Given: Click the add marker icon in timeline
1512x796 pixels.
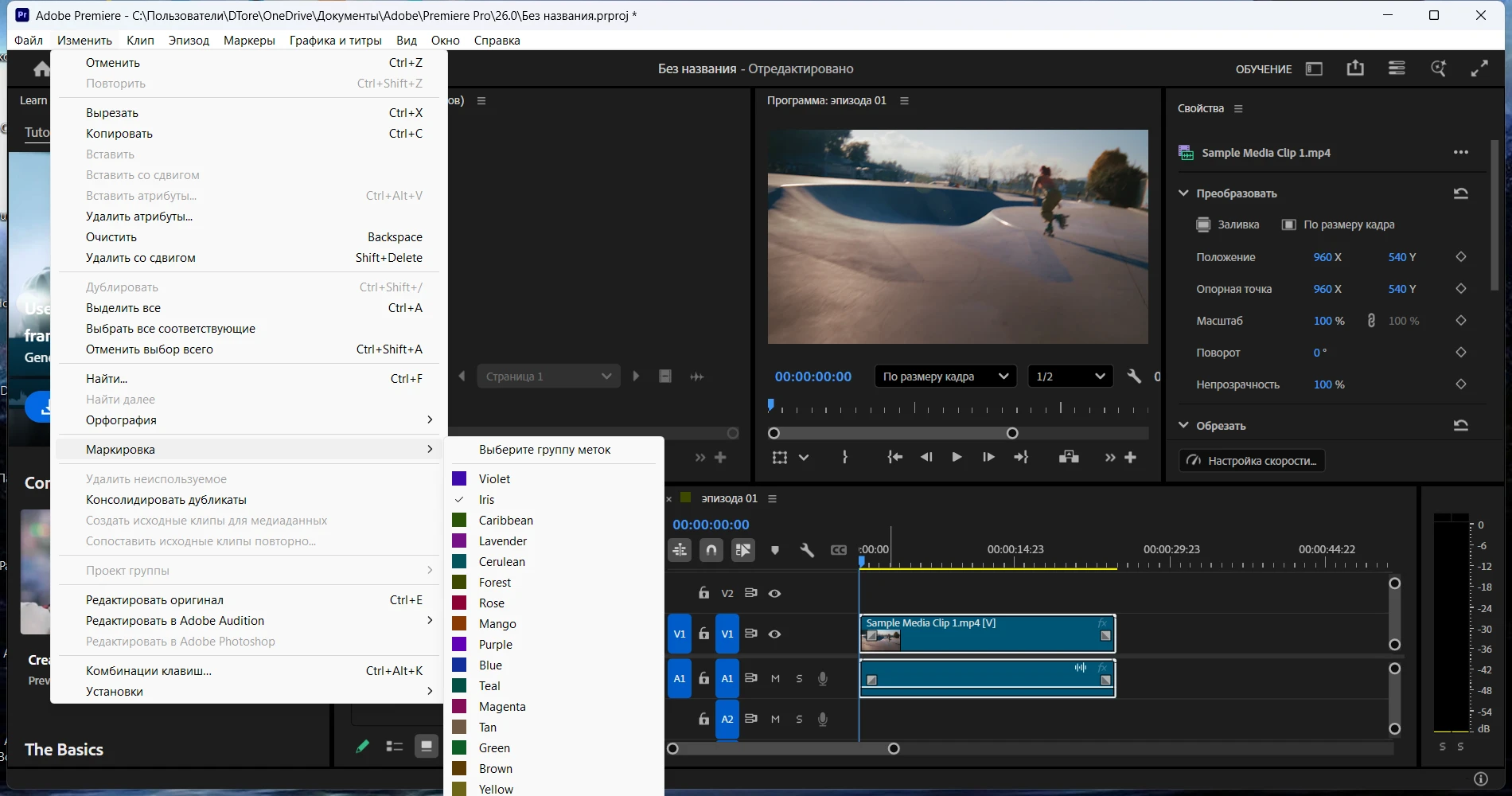Looking at the screenshot, I should pyautogui.click(x=775, y=550).
